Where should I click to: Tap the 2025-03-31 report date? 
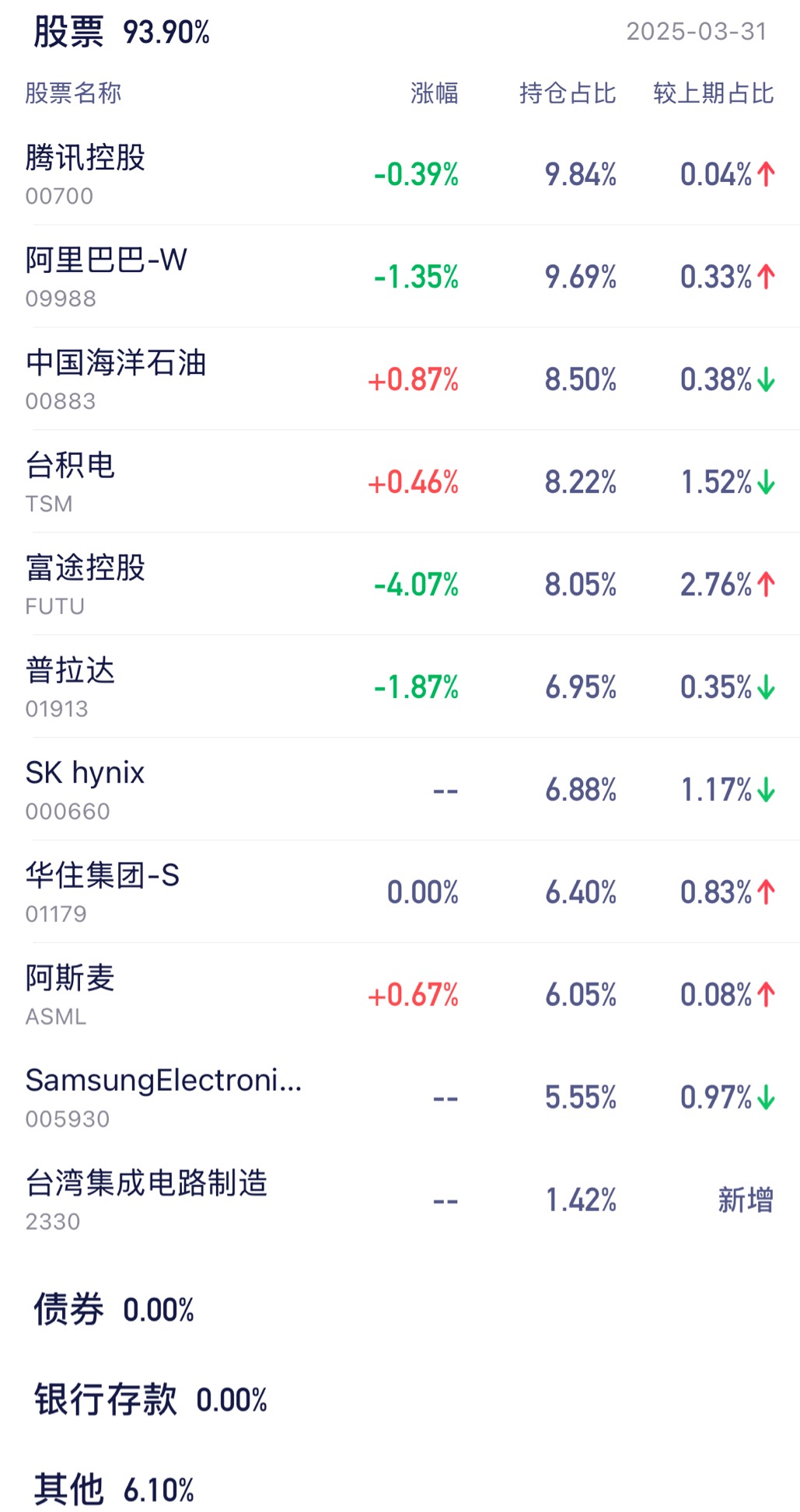click(697, 32)
